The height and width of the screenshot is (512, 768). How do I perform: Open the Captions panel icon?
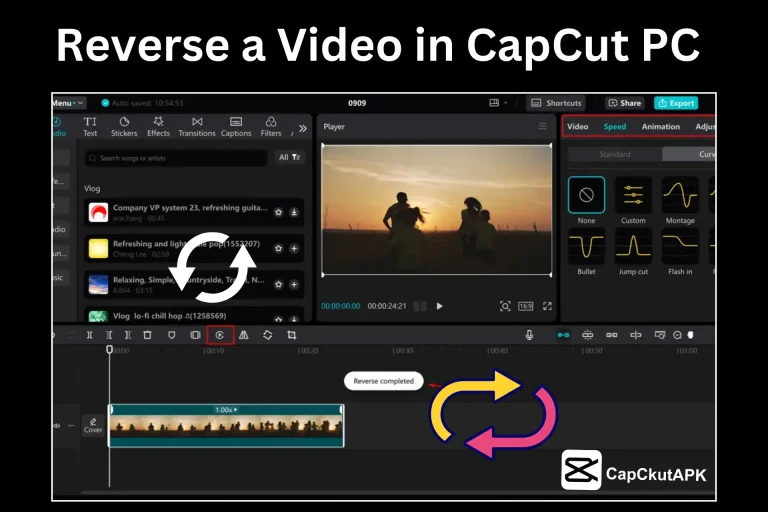tap(236, 126)
